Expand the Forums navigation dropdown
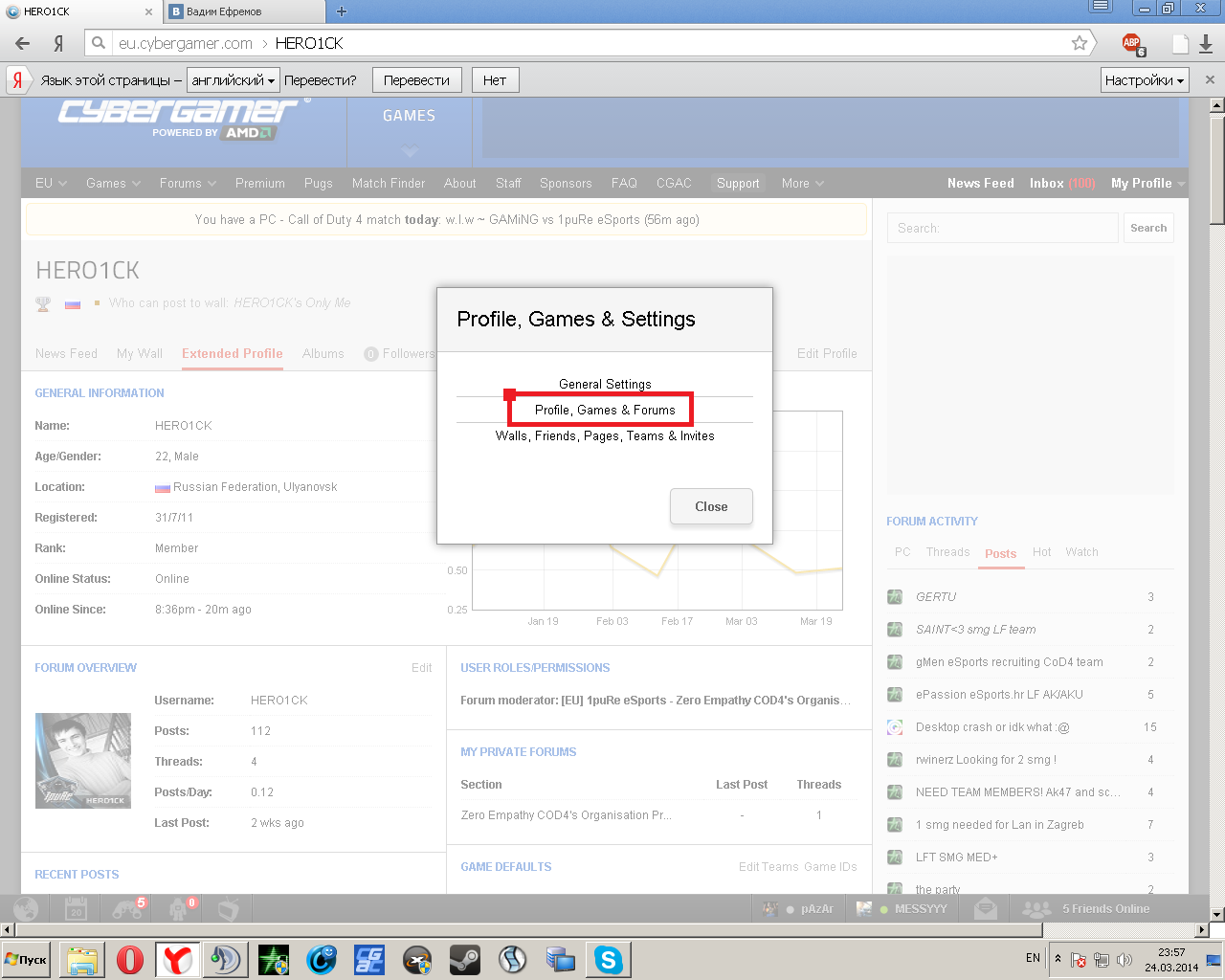This screenshot has width=1225, height=980. coord(188,184)
